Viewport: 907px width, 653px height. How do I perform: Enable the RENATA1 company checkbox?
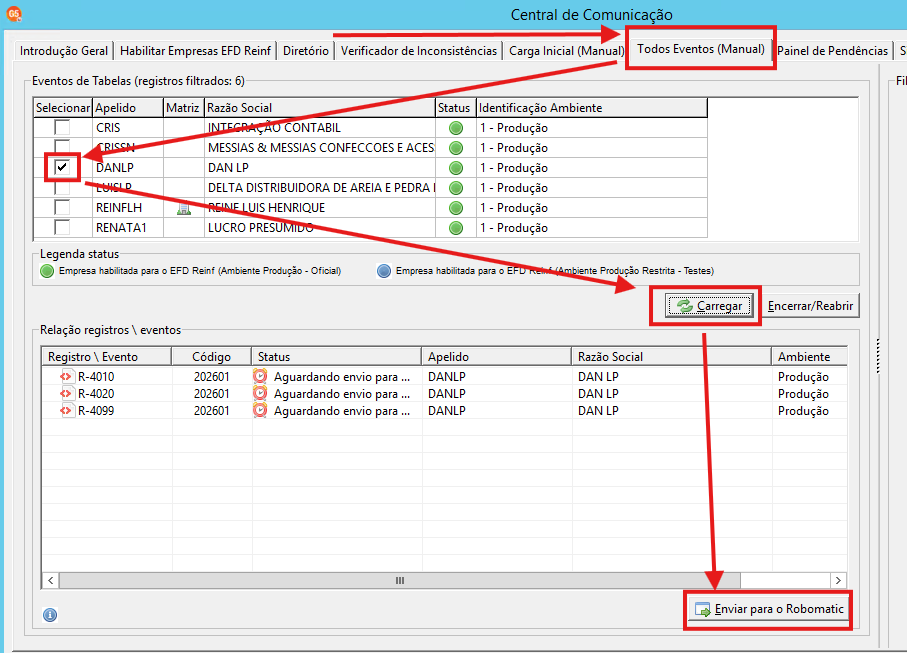[62, 227]
